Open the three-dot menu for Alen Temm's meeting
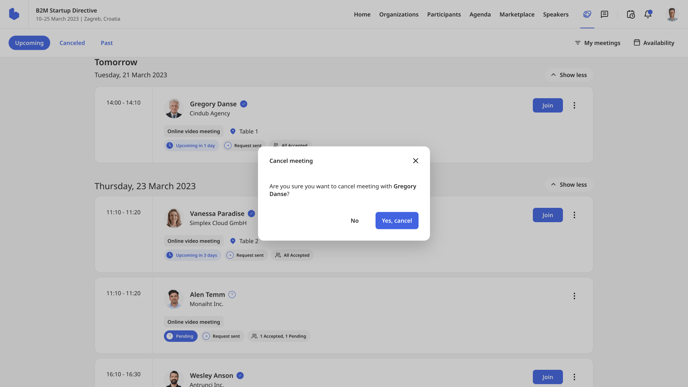Viewport: 688px width, 387px height. tap(574, 296)
